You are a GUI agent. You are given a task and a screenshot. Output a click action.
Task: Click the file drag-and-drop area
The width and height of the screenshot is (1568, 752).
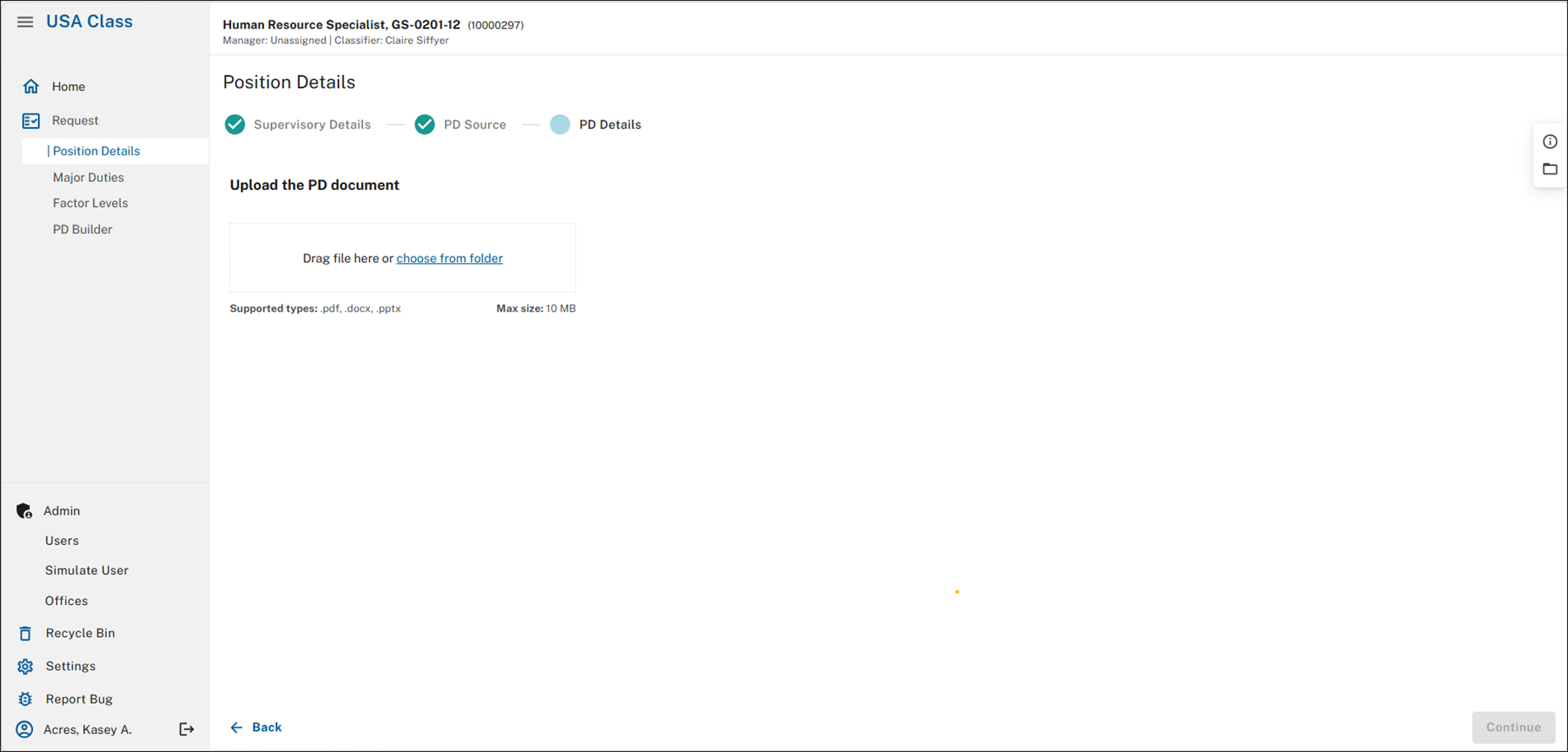[x=403, y=258]
